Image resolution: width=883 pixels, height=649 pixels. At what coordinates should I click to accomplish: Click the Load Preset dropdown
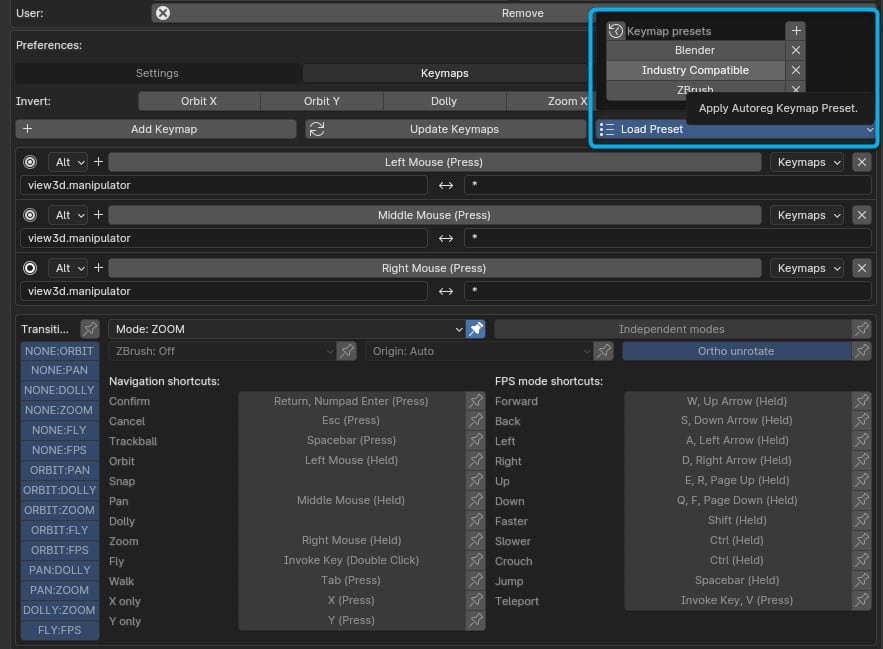pos(735,130)
